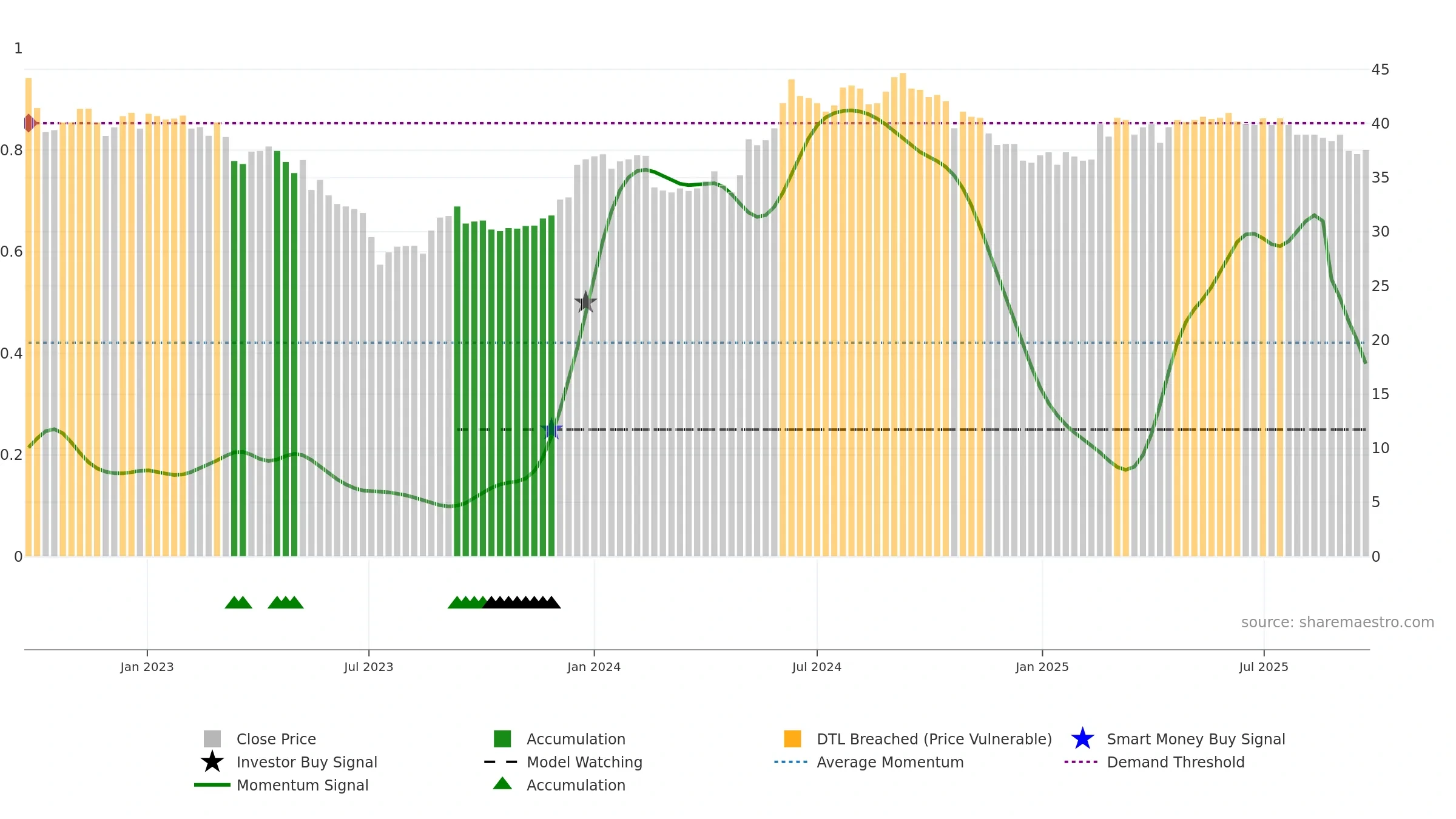1456x819 pixels.
Task: Click the gray Close Price legend swatch
Action: [x=212, y=739]
